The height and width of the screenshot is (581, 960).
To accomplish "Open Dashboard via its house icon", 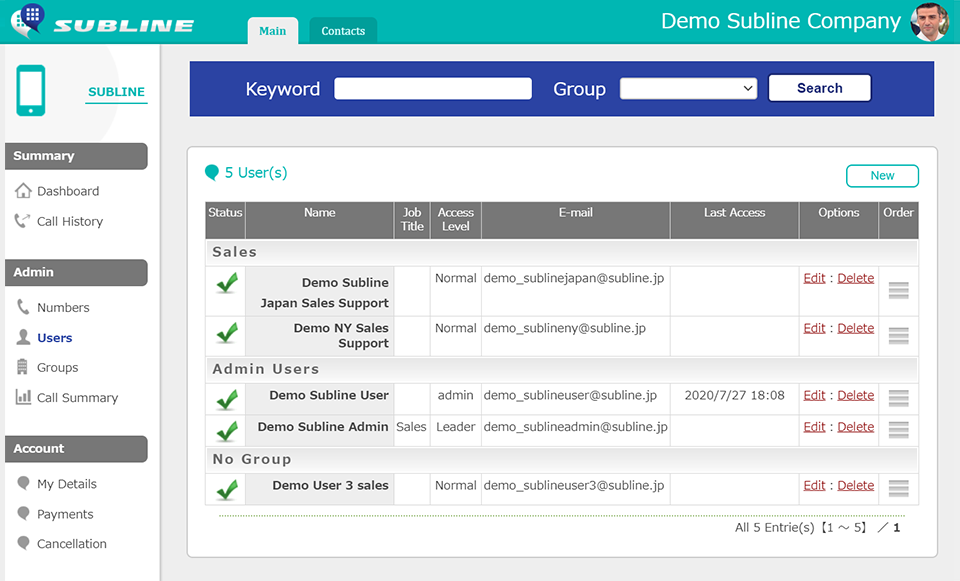I will point(23,191).
